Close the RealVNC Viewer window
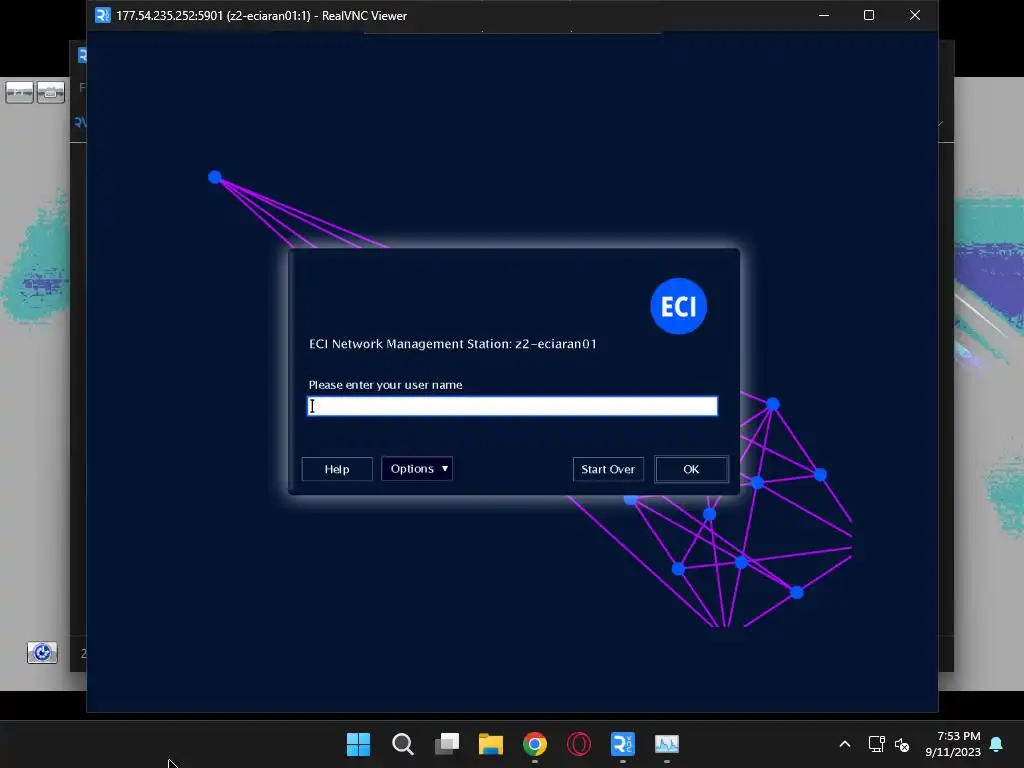Viewport: 1024px width, 768px height. coord(914,15)
